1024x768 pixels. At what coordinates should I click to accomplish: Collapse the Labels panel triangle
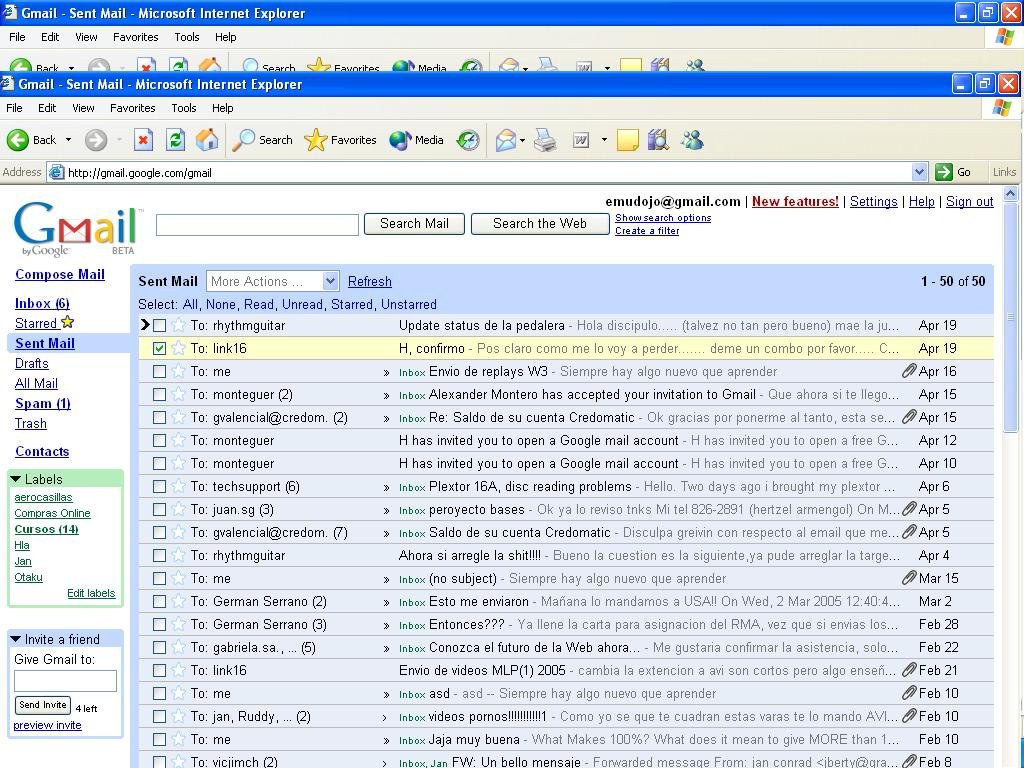coord(16,479)
